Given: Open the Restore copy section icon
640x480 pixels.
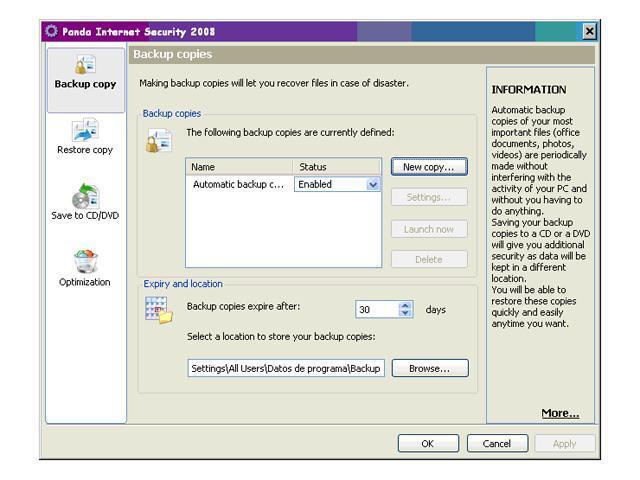Looking at the screenshot, I should pos(85,129).
